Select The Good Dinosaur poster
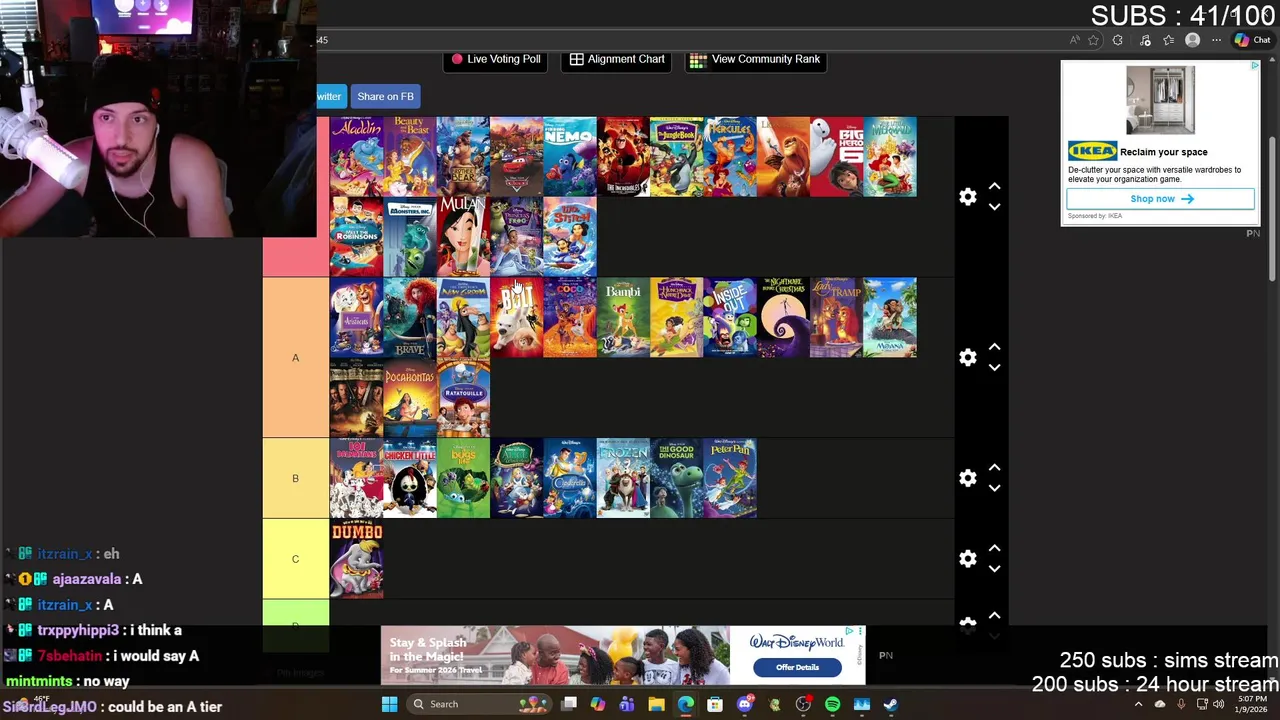The image size is (1280, 720). tap(676, 478)
